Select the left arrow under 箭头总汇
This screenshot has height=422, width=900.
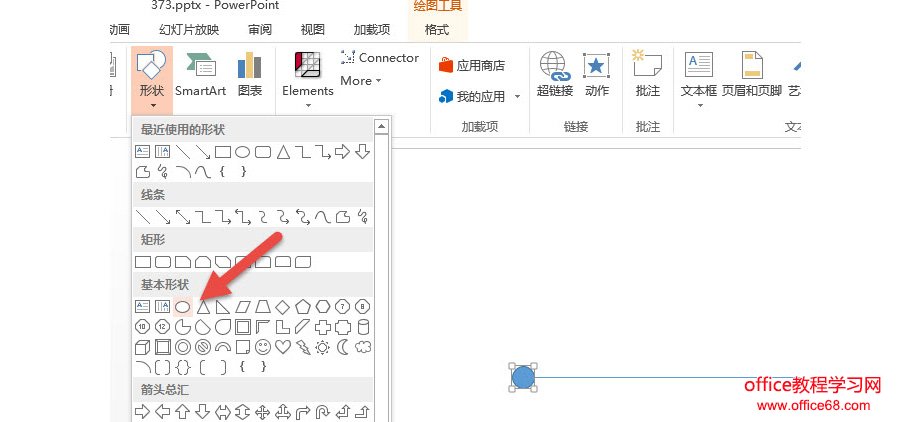tap(162, 411)
